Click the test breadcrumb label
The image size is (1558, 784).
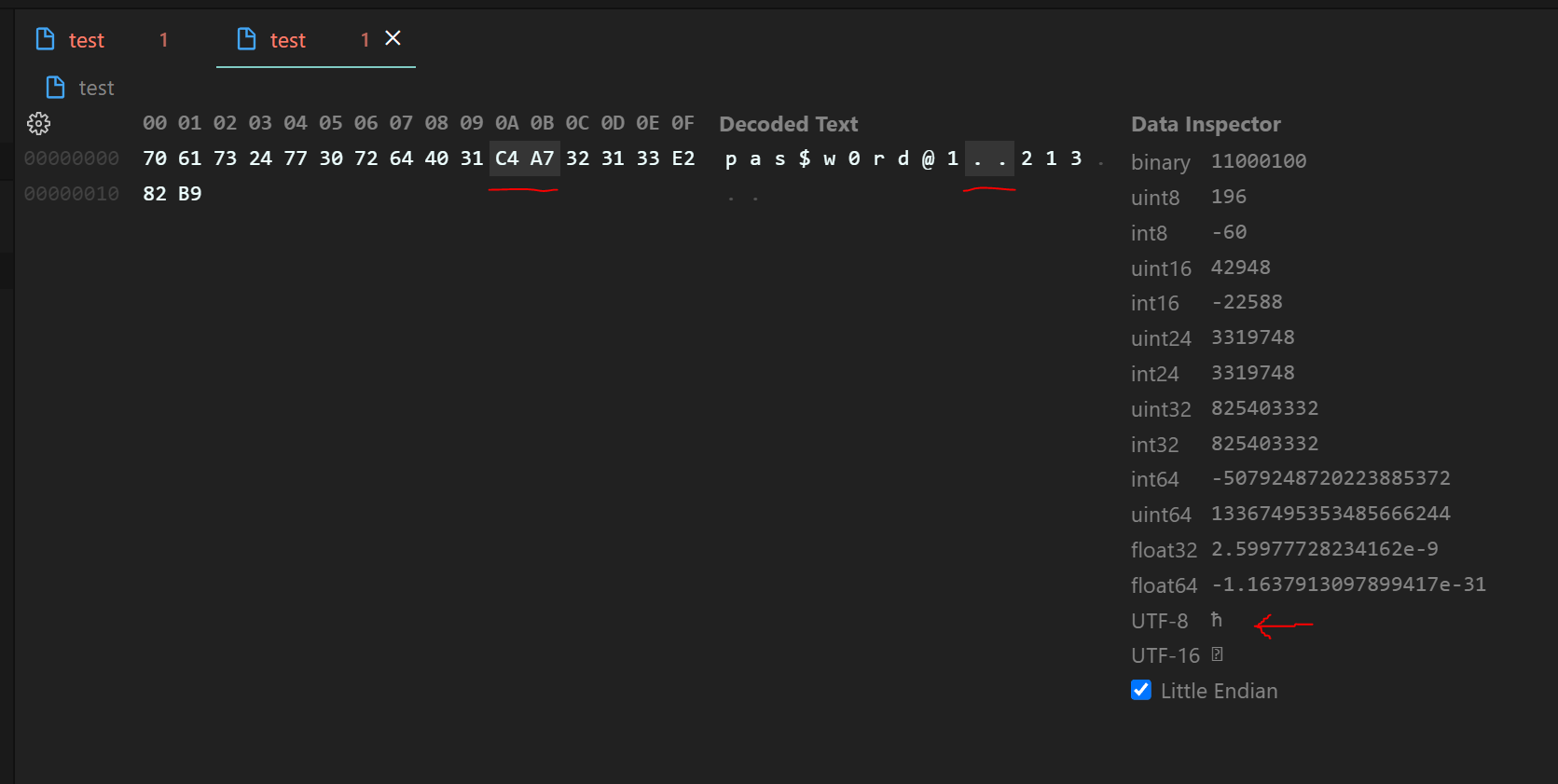96,88
